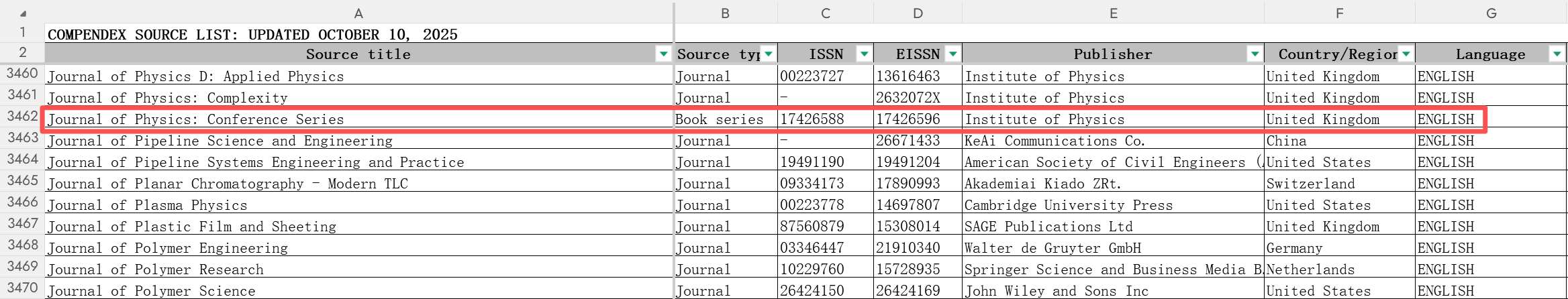Select column A header
The width and height of the screenshot is (1568, 299).
click(x=358, y=13)
